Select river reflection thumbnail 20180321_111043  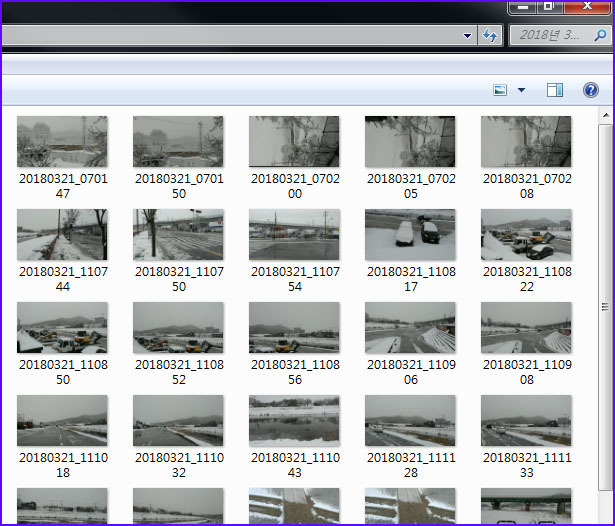click(294, 420)
